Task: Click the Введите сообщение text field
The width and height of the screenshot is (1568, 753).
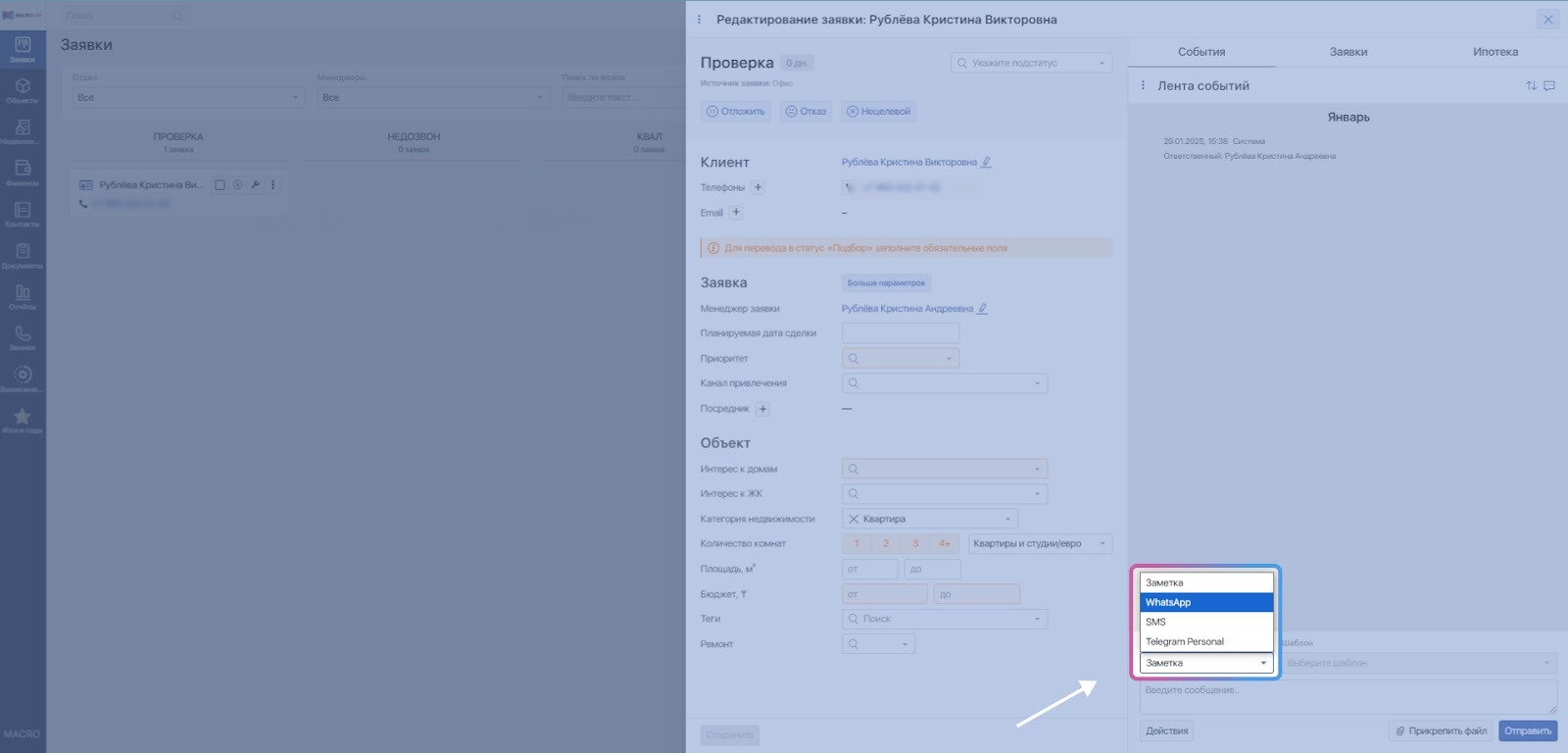Action: [1347, 697]
